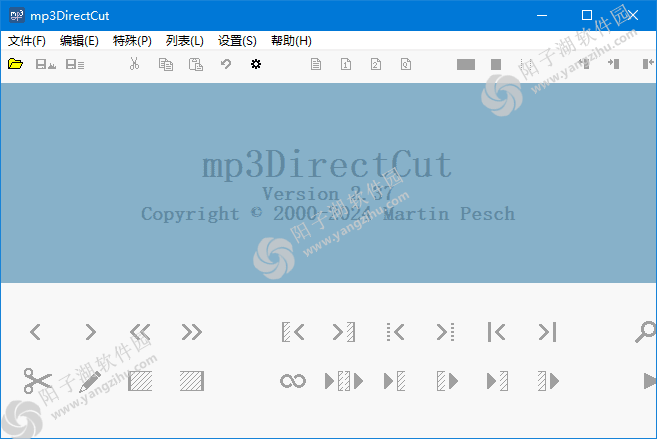Step forward with single right chevron
The width and height of the screenshot is (657, 439).
pos(91,332)
